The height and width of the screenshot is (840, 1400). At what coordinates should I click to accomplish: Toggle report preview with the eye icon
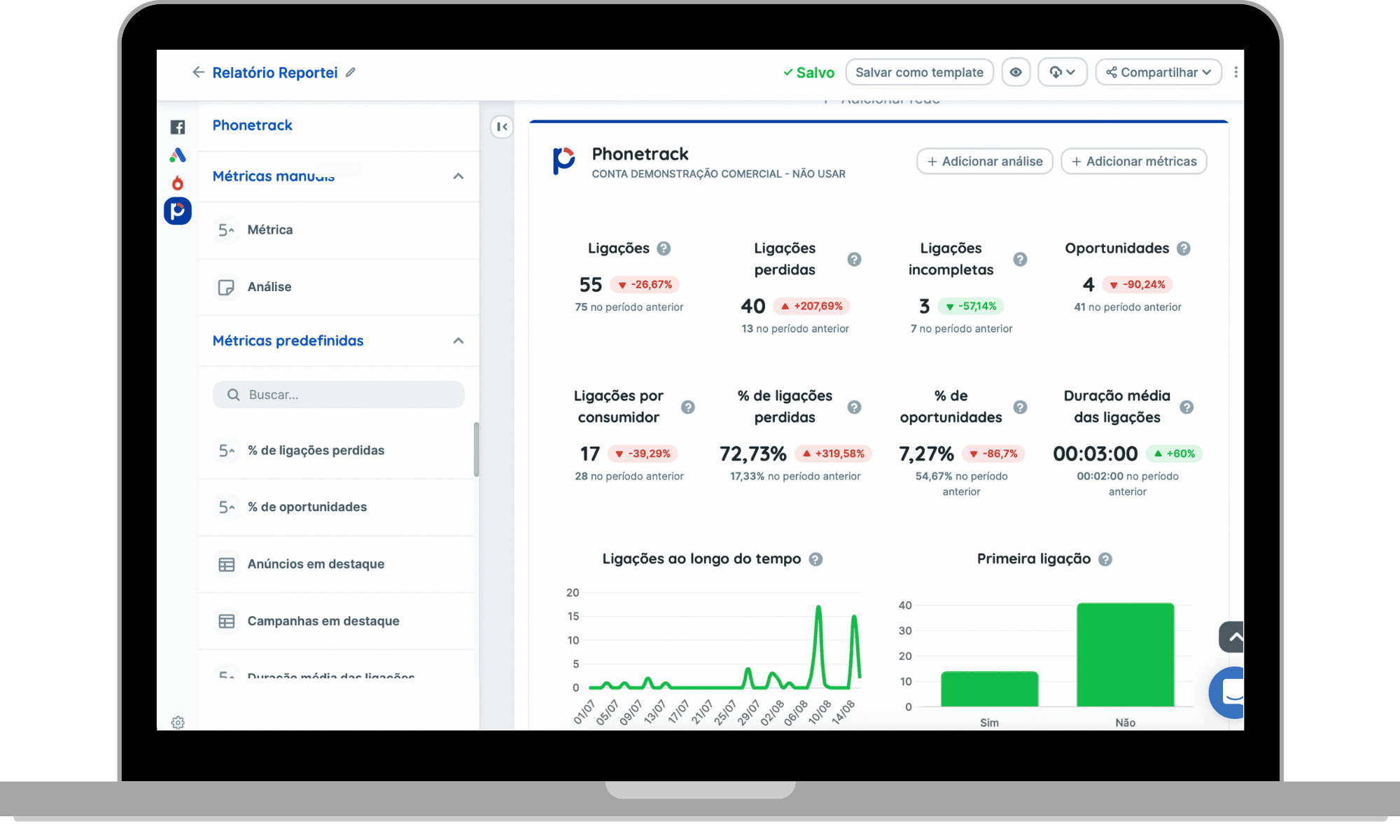tap(1016, 72)
